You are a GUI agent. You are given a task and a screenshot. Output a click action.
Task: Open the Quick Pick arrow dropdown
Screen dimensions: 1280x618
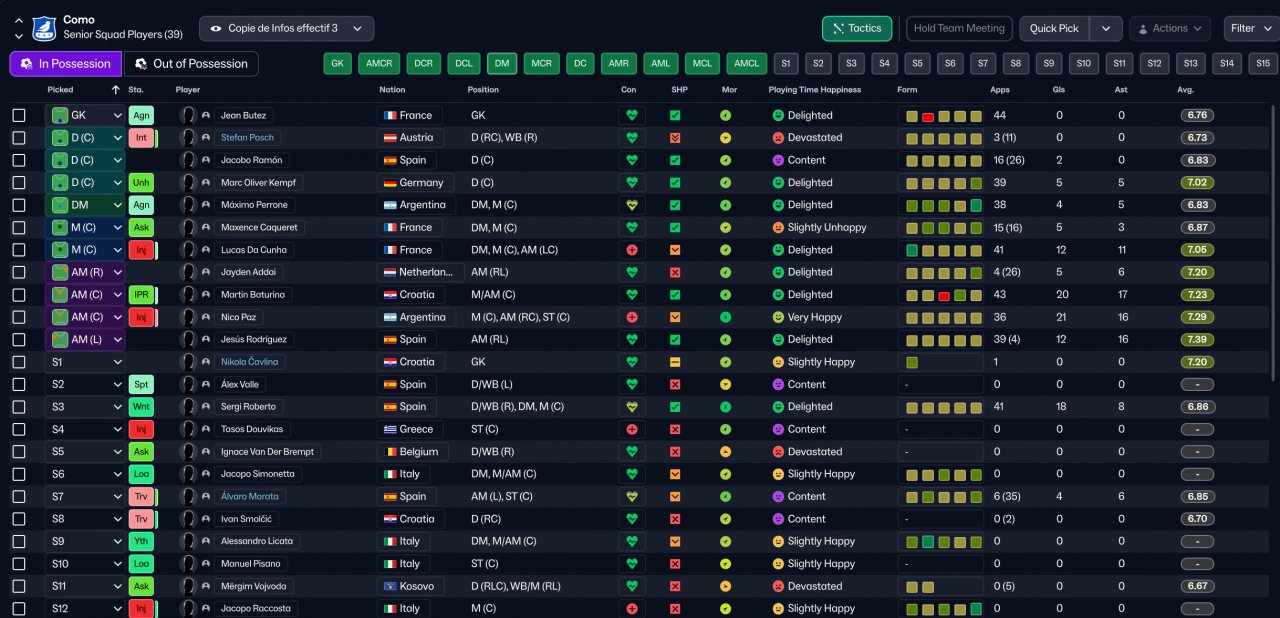pyautogui.click(x=1106, y=28)
